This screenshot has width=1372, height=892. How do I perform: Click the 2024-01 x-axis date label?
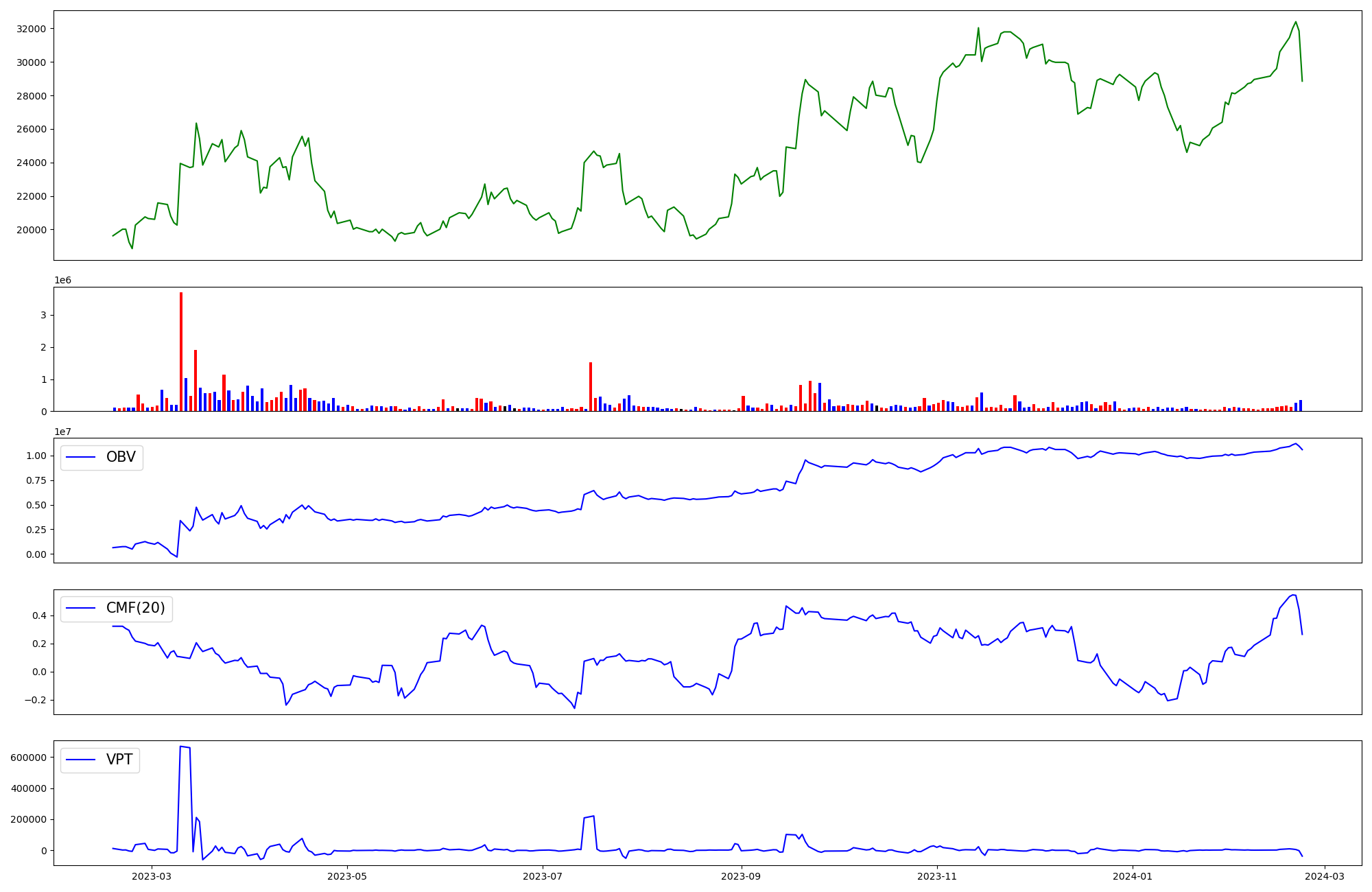click(x=1133, y=876)
